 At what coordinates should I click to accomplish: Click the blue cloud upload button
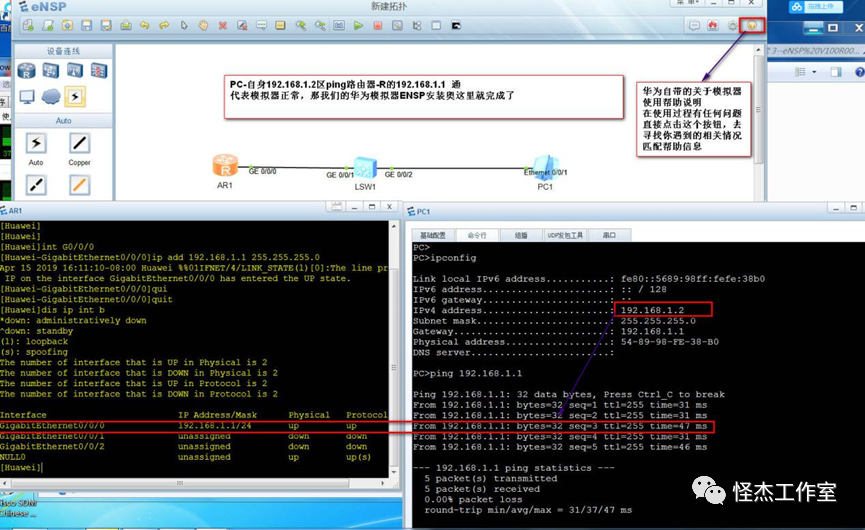pos(816,7)
